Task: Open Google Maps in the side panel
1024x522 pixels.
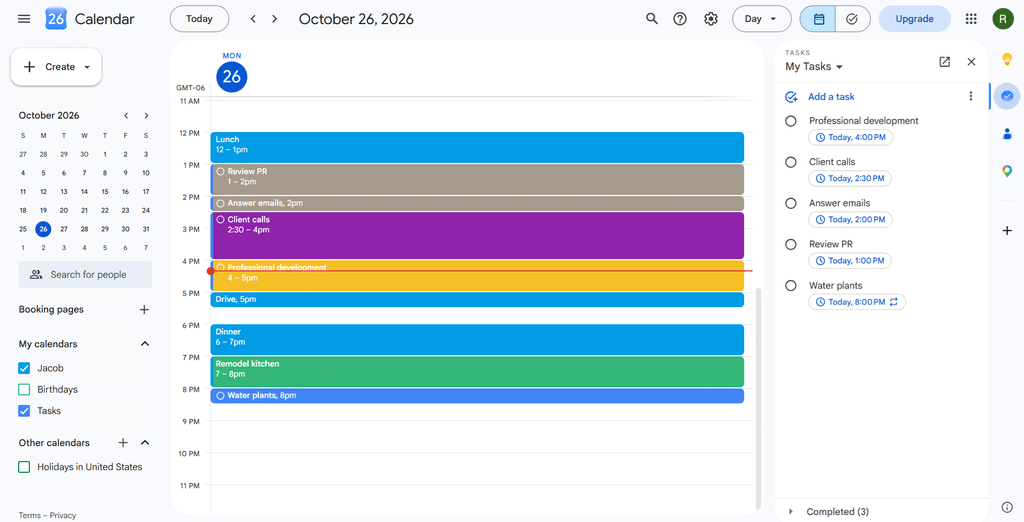Action: click(x=1007, y=171)
